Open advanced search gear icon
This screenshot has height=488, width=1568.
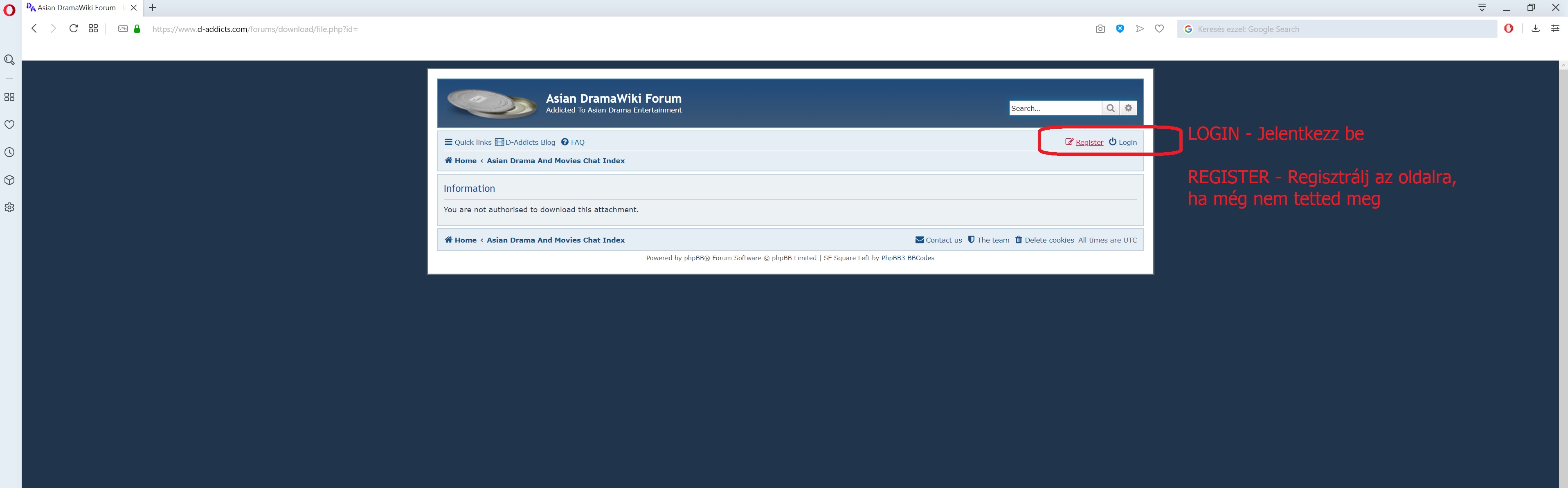point(1129,108)
